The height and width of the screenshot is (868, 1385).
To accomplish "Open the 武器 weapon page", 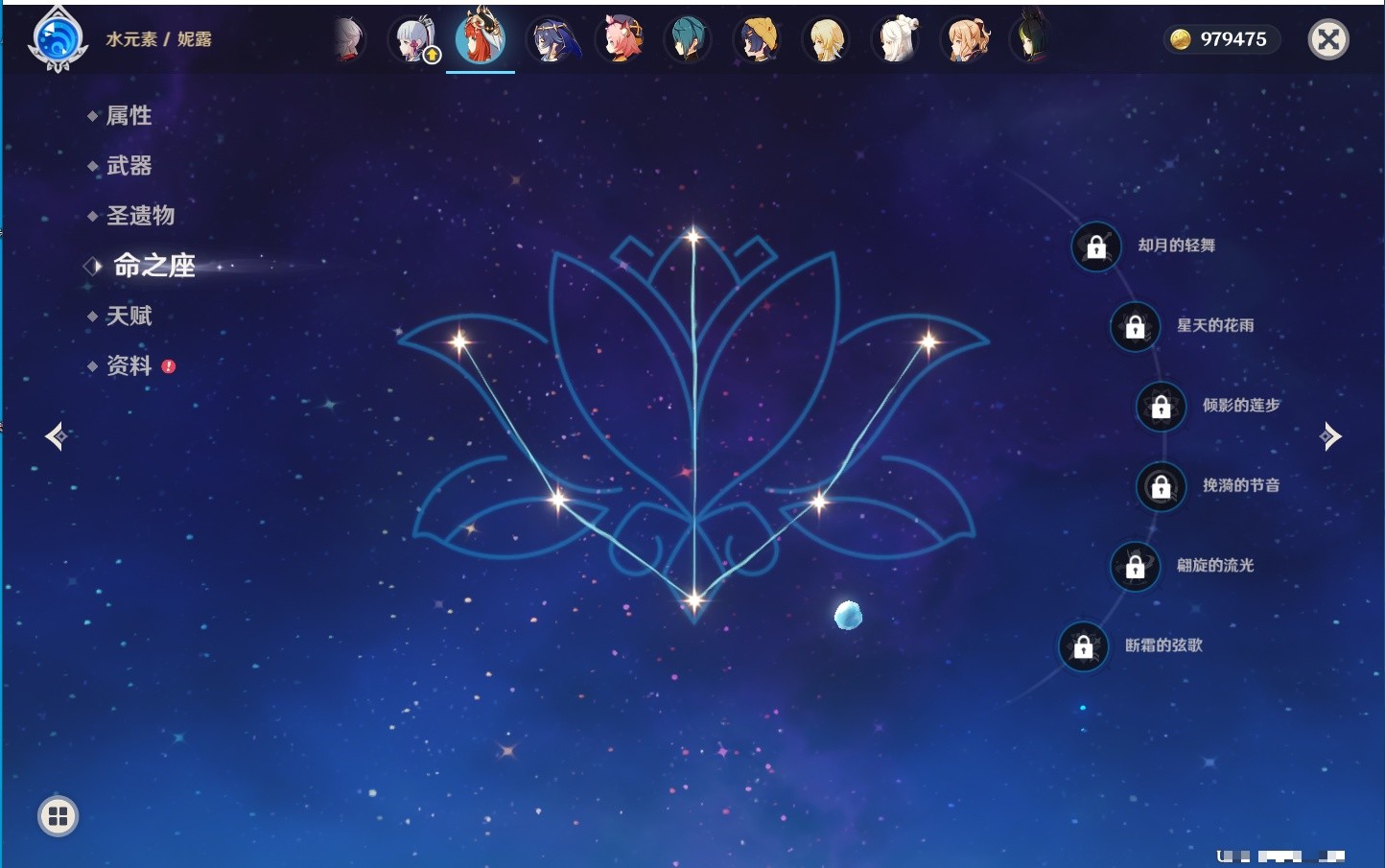I will tap(129, 166).
